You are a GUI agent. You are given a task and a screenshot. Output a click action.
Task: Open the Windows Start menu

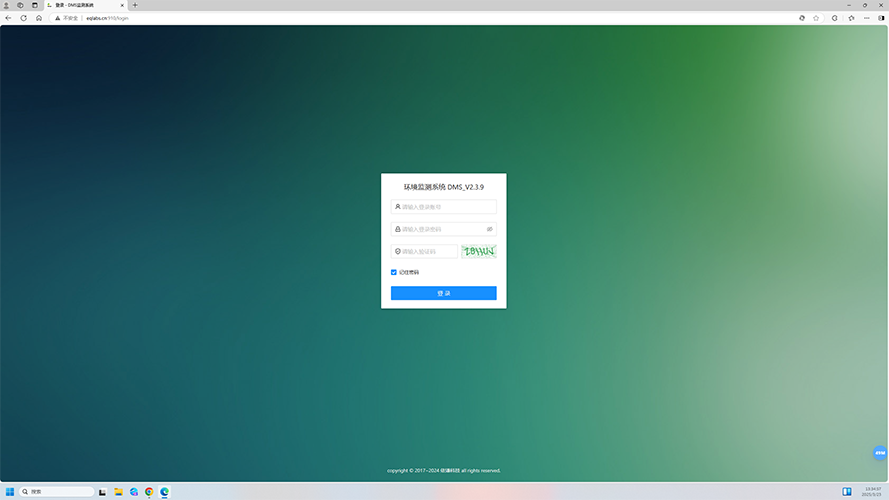tap(10, 492)
